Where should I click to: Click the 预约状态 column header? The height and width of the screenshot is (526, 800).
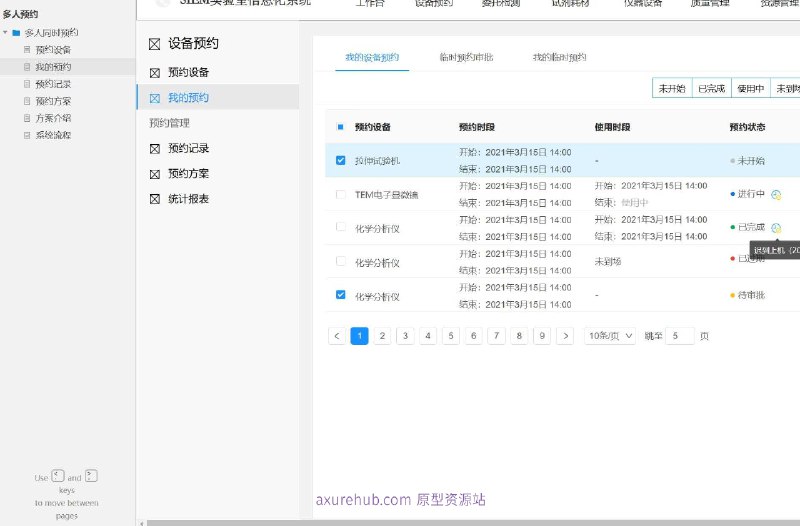click(x=747, y=127)
